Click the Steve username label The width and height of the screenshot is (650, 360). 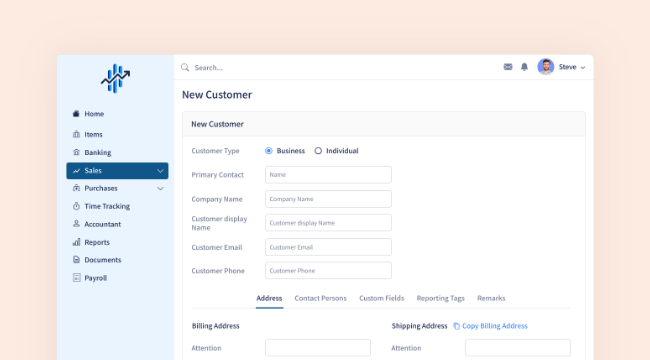pos(567,67)
